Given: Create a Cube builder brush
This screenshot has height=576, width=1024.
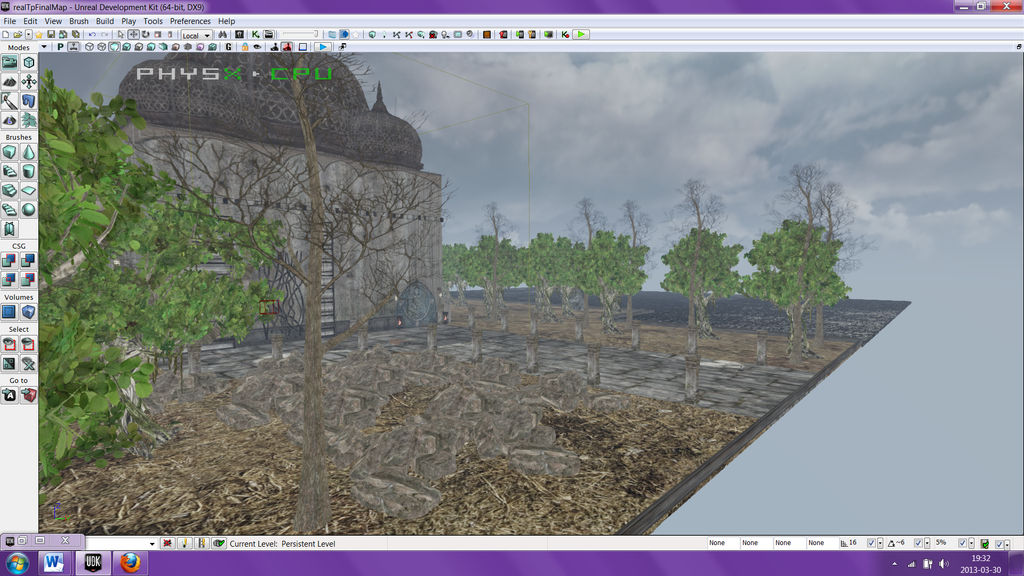Looking at the screenshot, I should [9, 152].
